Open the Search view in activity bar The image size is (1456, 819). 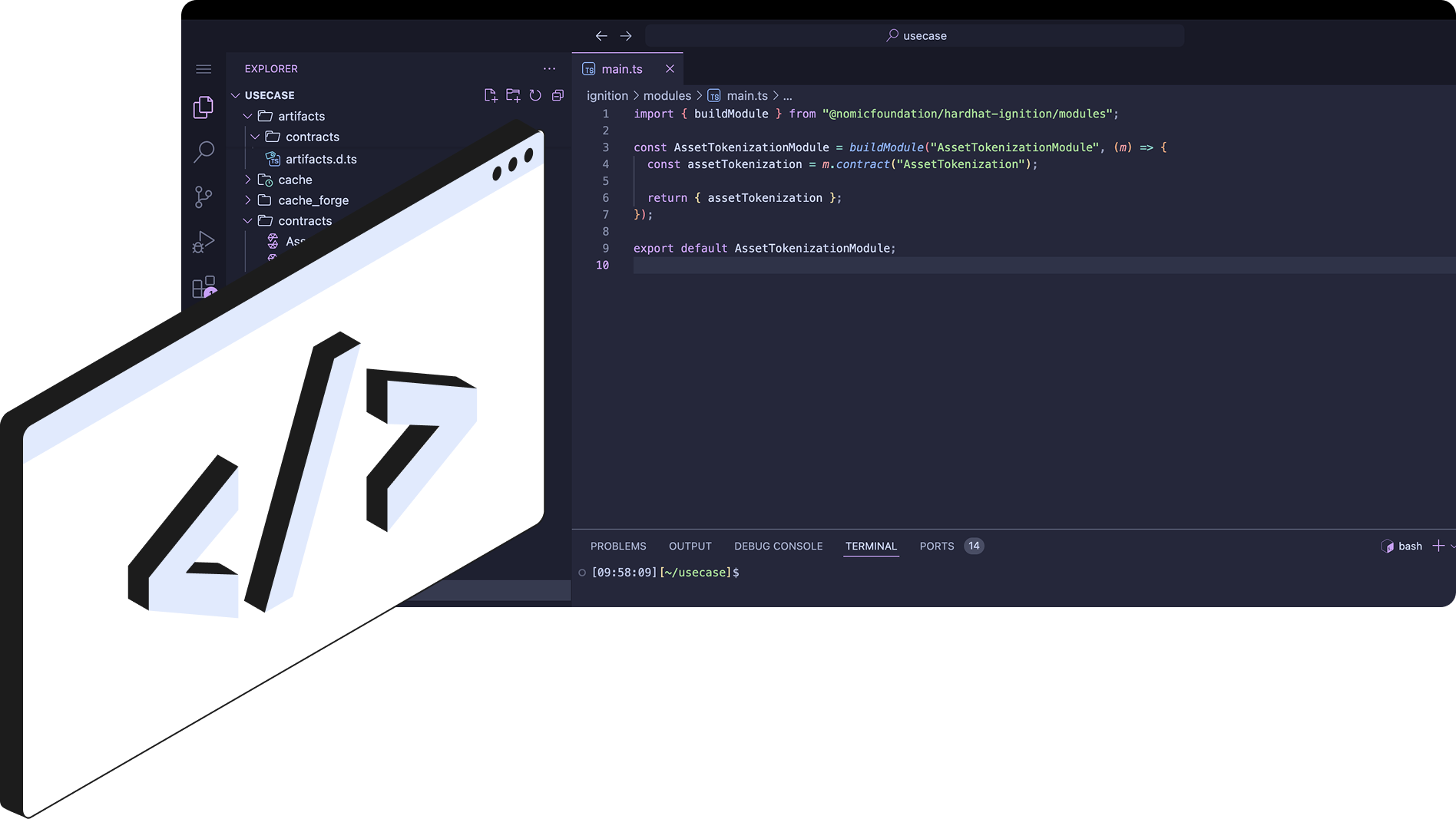(204, 151)
